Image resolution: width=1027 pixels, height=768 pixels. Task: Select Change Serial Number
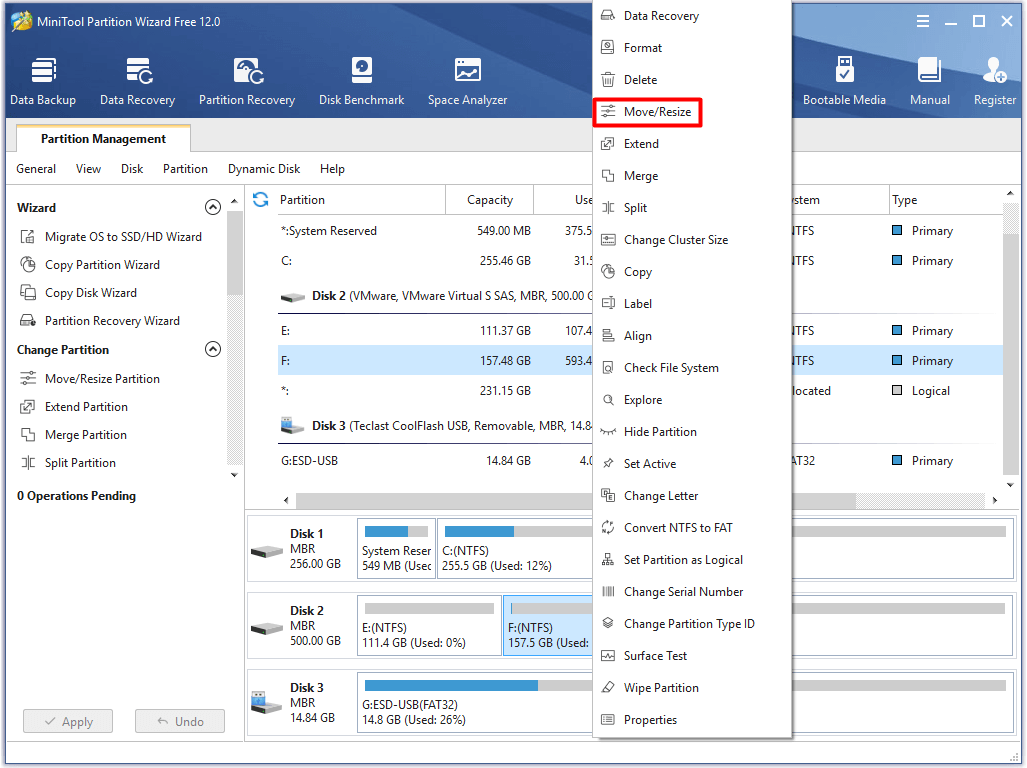(692, 592)
